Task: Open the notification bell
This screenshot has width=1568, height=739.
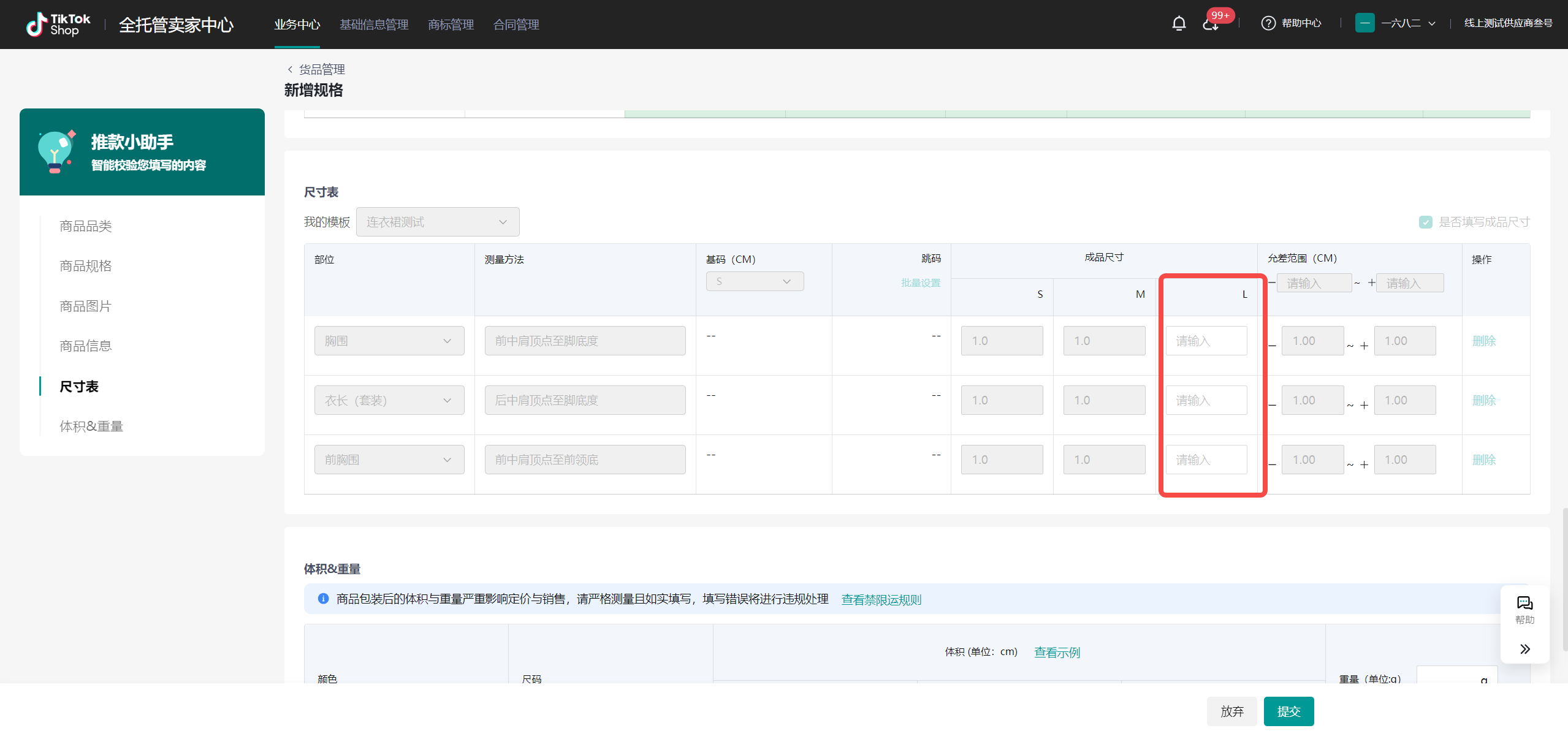Action: [x=1179, y=23]
